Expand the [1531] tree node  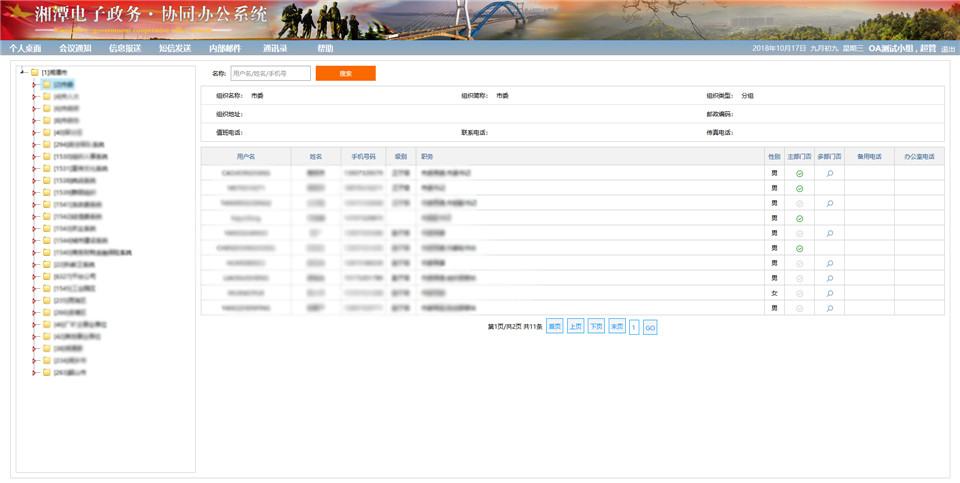pos(33,168)
